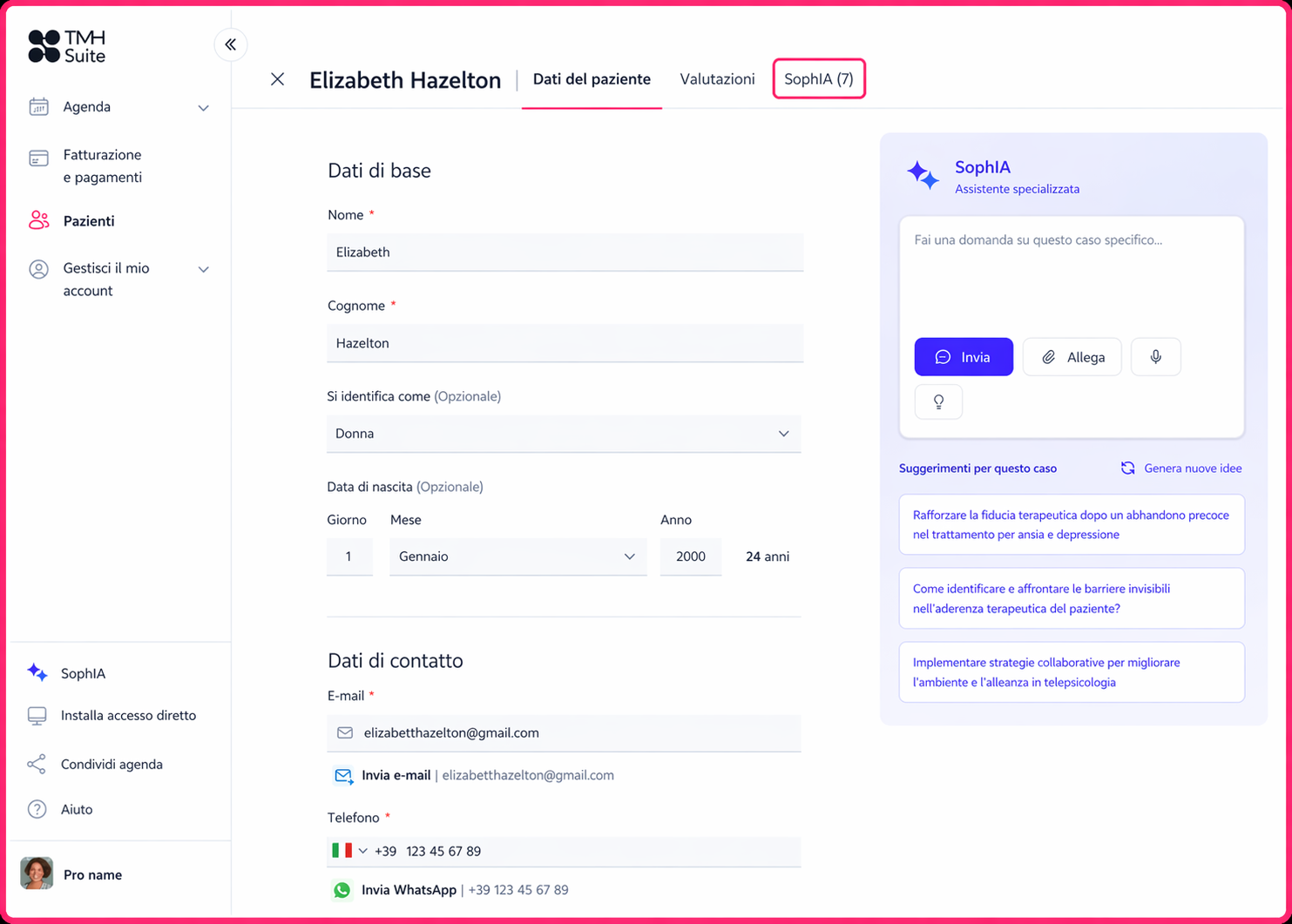Select the suggestion about strategie collaborative in telepsicologia
The image size is (1292, 924).
tap(1072, 672)
